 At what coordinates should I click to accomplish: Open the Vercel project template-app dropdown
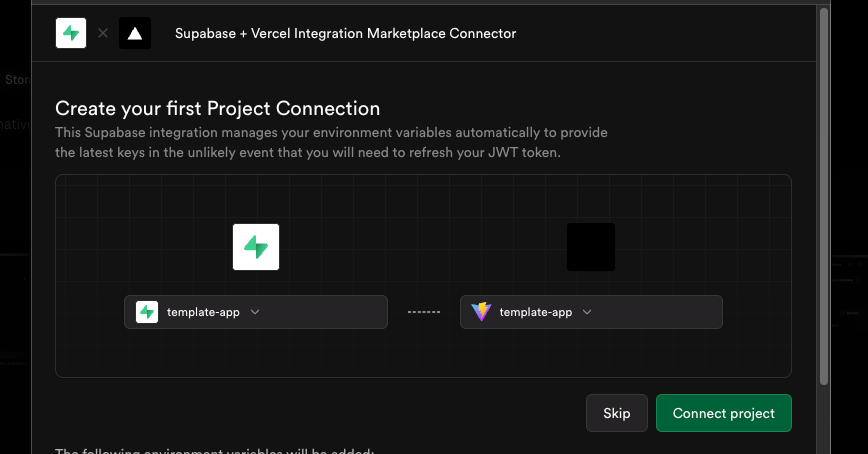tap(591, 312)
